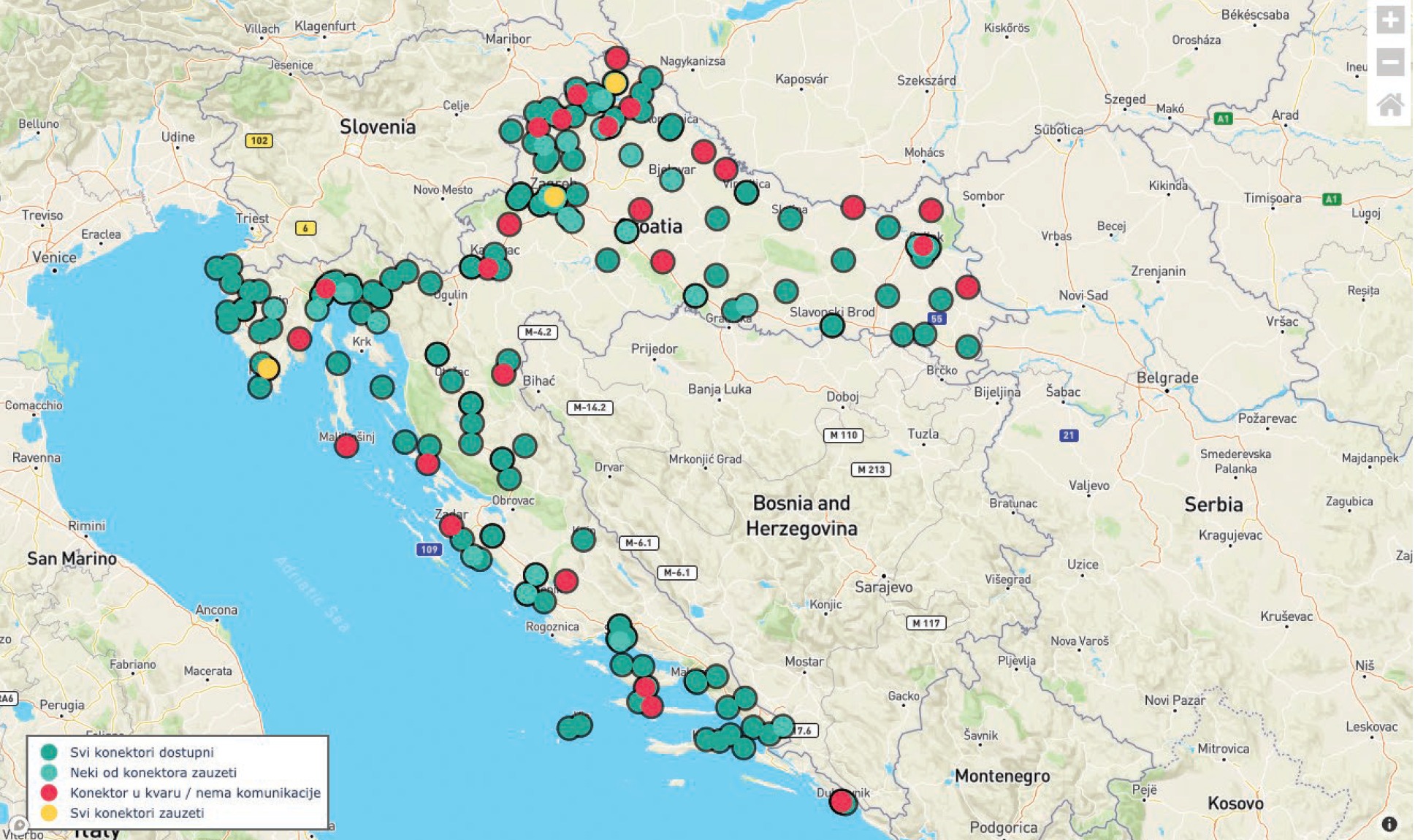Viewport: 1415px width, 840px height.
Task: Click the yellow 102 road shield
Action: pos(259,140)
